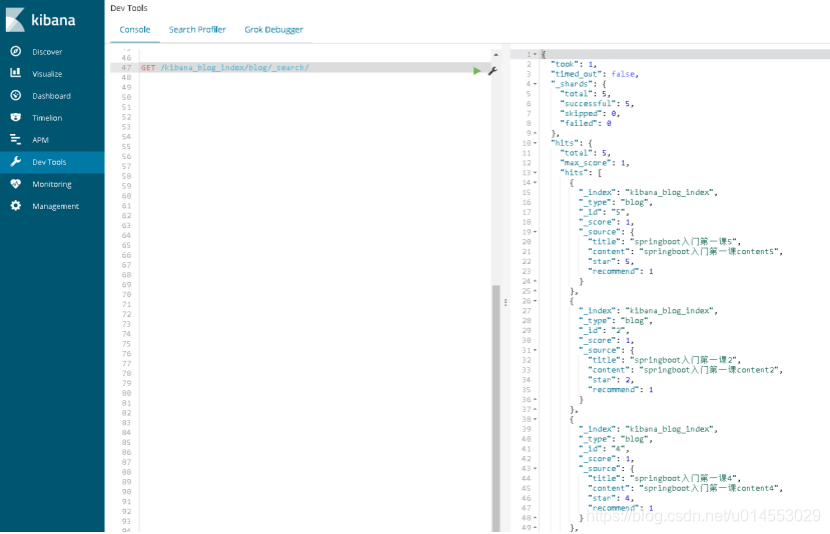Open Visualize bar chart icon
The image size is (830, 534).
16,73
